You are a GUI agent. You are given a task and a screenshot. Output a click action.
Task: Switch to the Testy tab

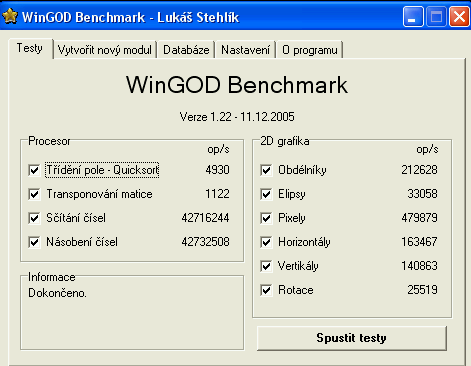click(30, 48)
